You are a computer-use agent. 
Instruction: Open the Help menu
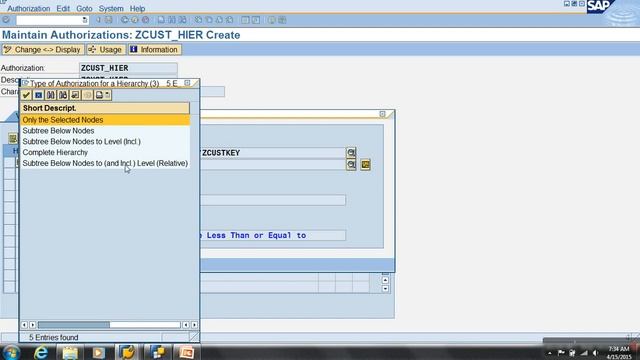pos(137,8)
